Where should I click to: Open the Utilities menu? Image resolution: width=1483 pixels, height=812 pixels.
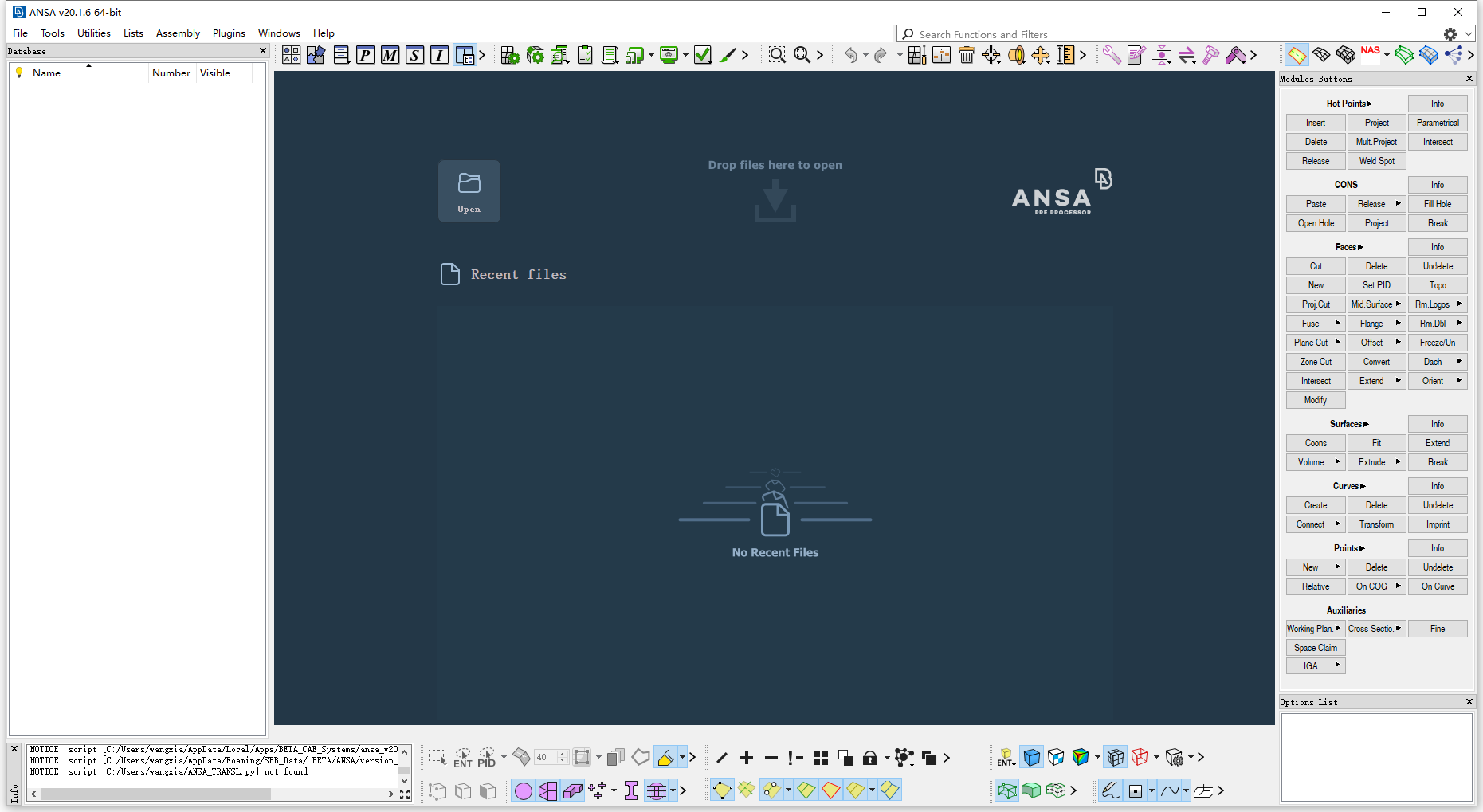click(x=94, y=33)
